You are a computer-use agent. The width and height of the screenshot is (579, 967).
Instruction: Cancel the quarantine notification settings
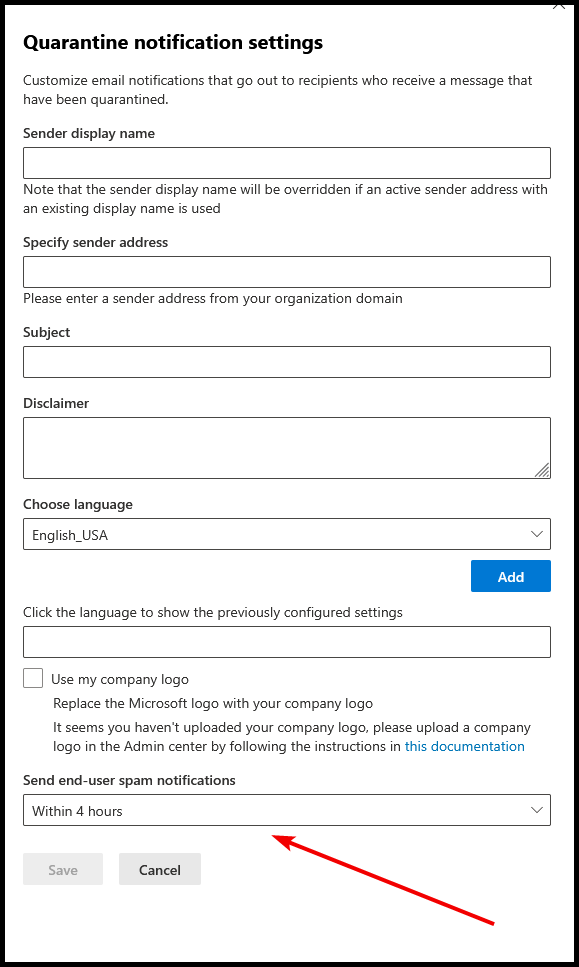(160, 870)
